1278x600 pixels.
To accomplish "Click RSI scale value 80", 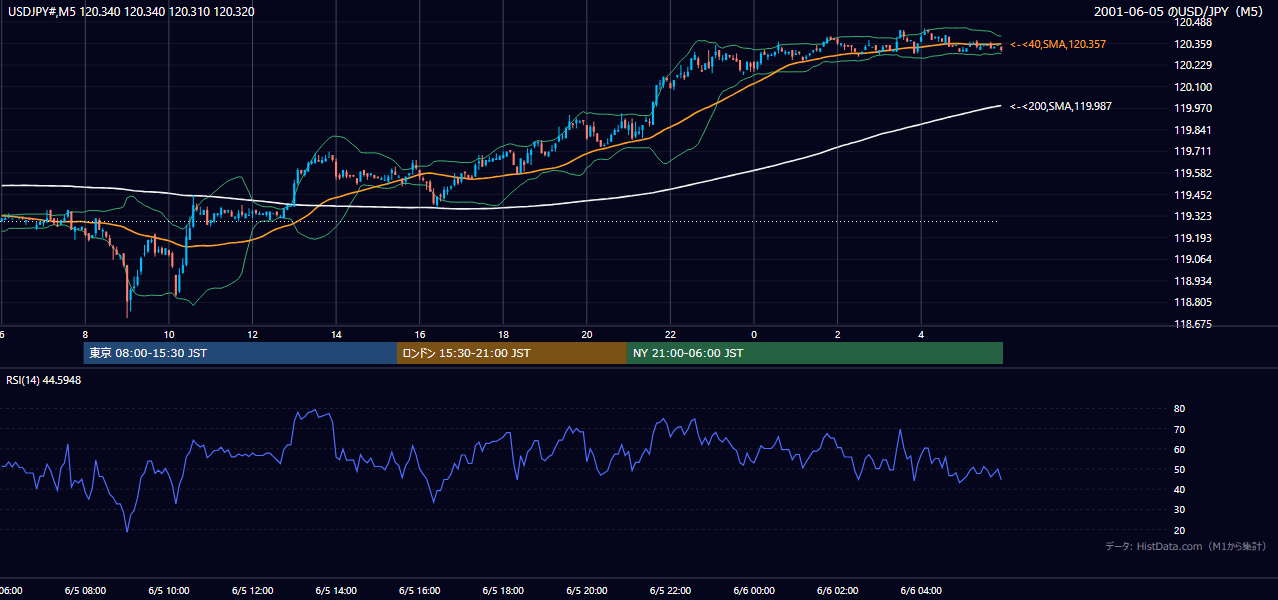I will tap(1179, 409).
